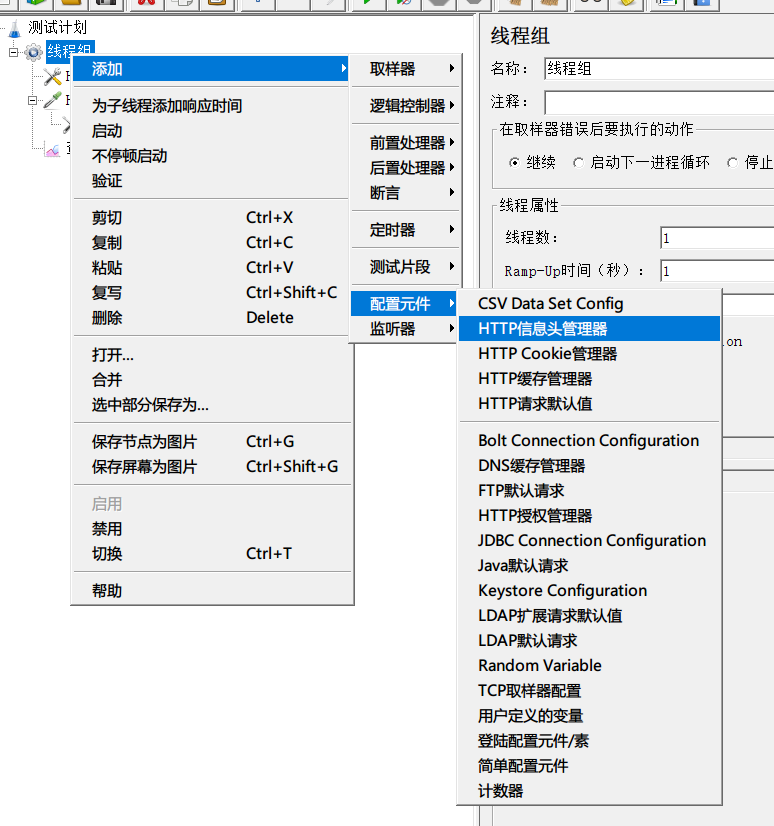The image size is (774, 826).
Task: Select the 启动下一进程循环 radio option
Action: 579,163
